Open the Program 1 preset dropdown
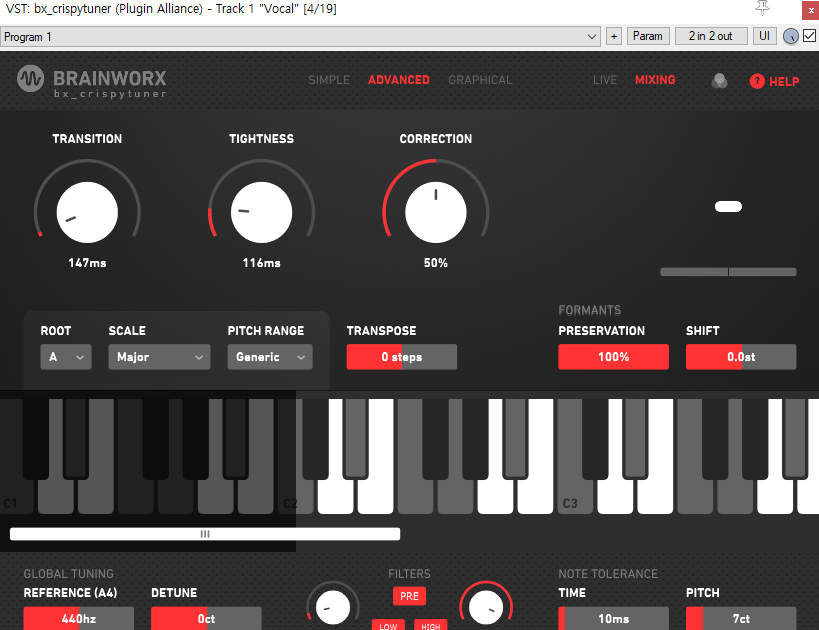 pyautogui.click(x=300, y=37)
